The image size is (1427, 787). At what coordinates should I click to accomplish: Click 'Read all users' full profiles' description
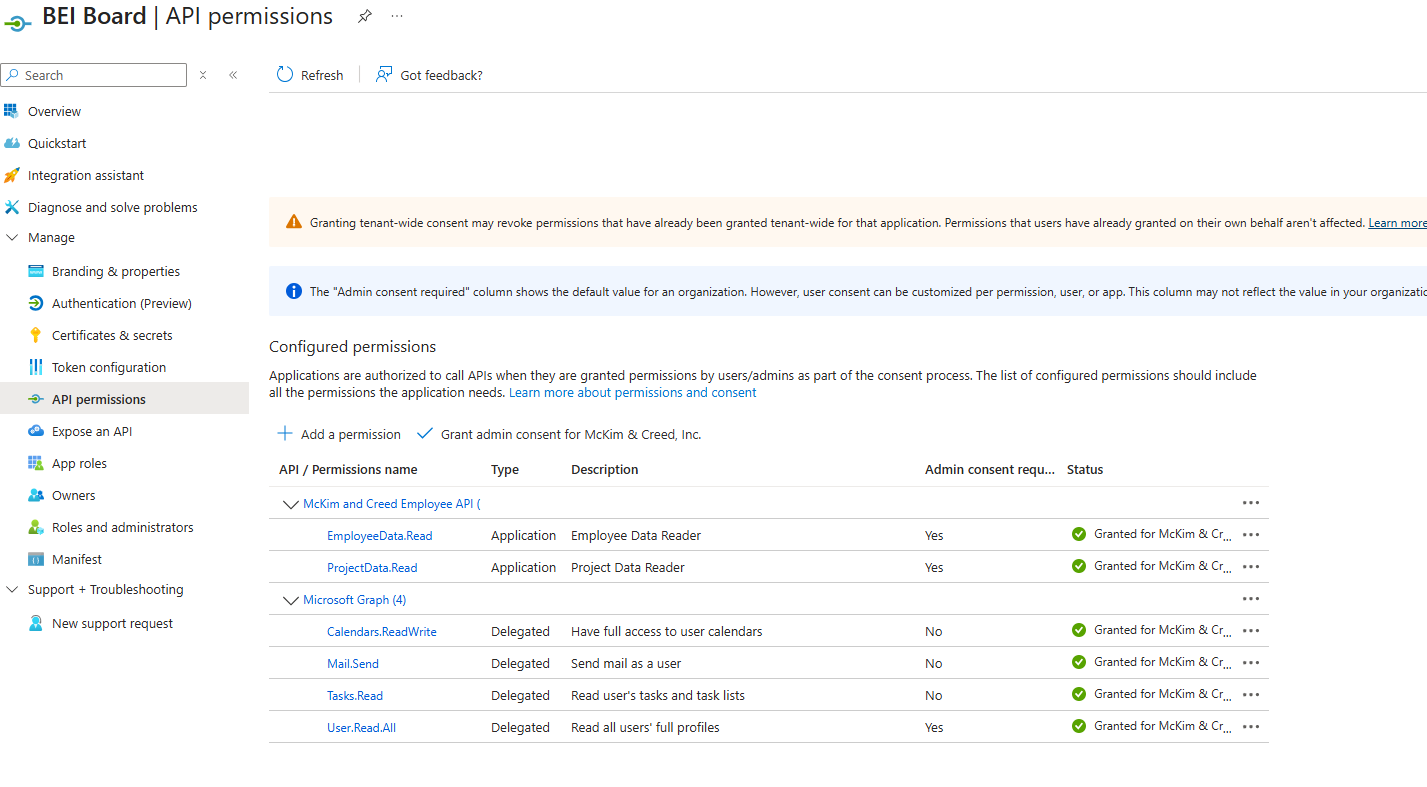(x=645, y=728)
